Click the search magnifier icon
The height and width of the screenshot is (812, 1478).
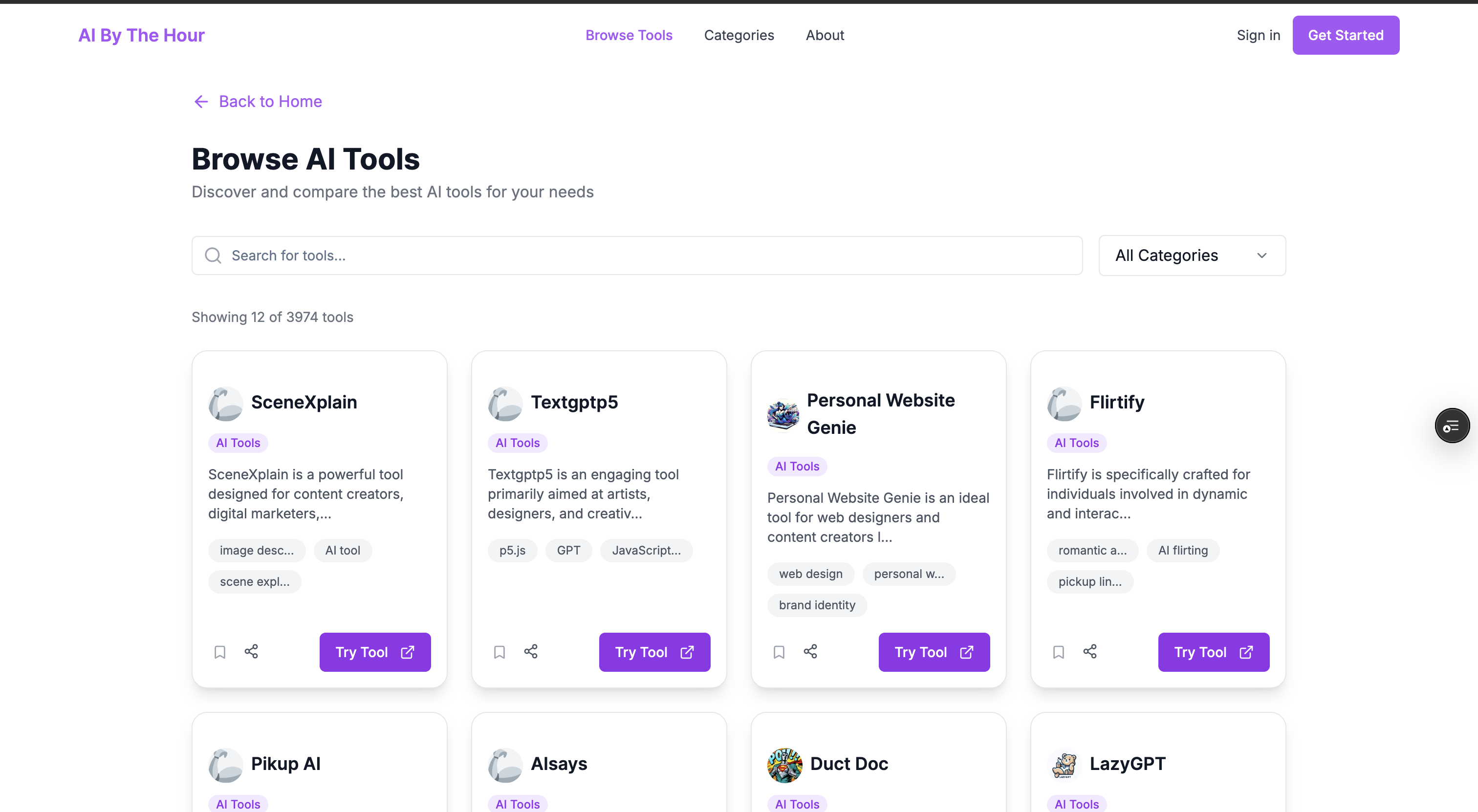[213, 255]
